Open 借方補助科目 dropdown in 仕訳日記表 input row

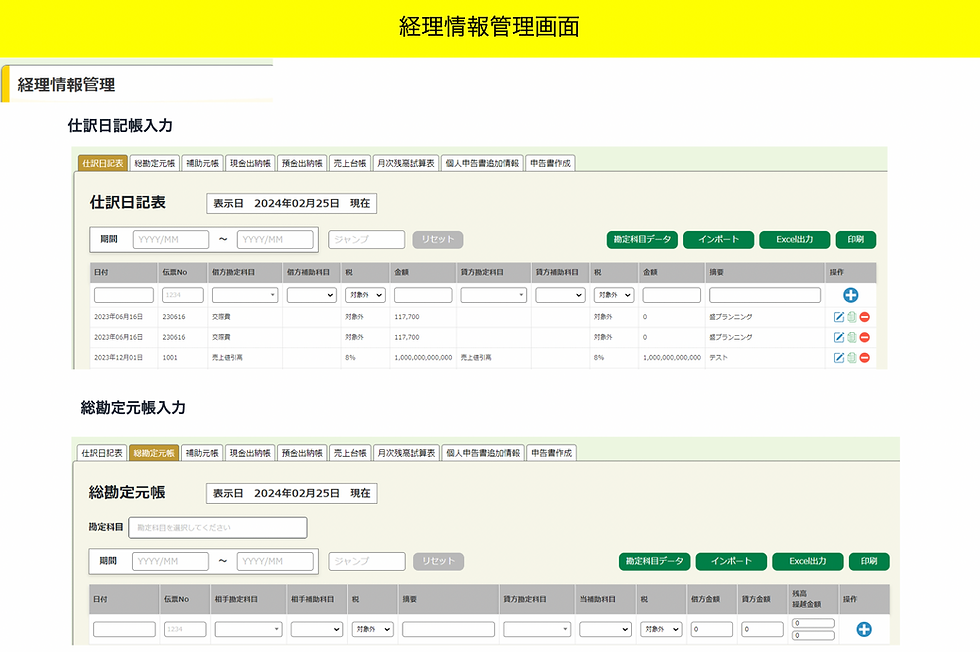[x=311, y=295]
